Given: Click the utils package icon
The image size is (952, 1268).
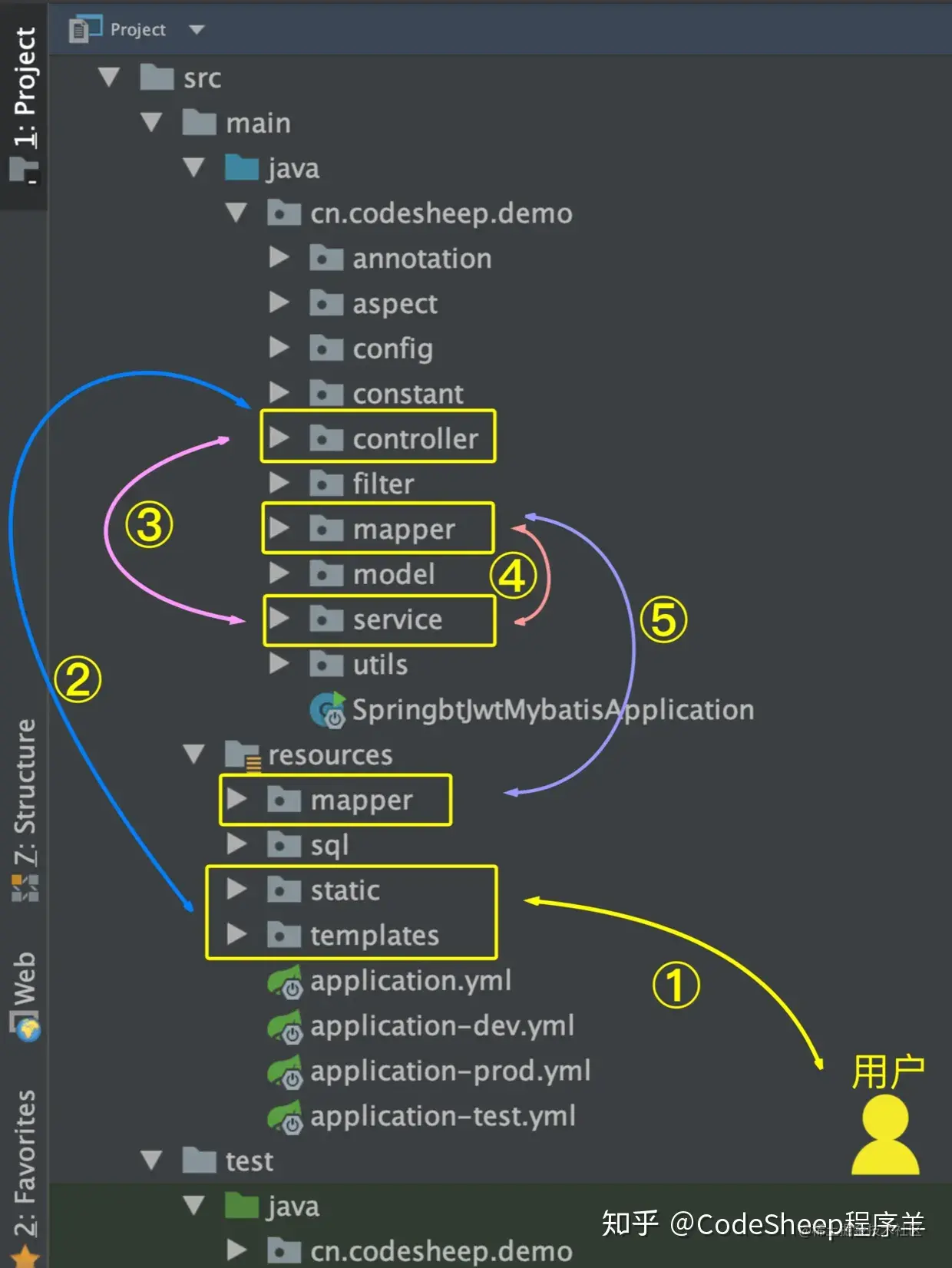Looking at the screenshot, I should coord(326,664).
